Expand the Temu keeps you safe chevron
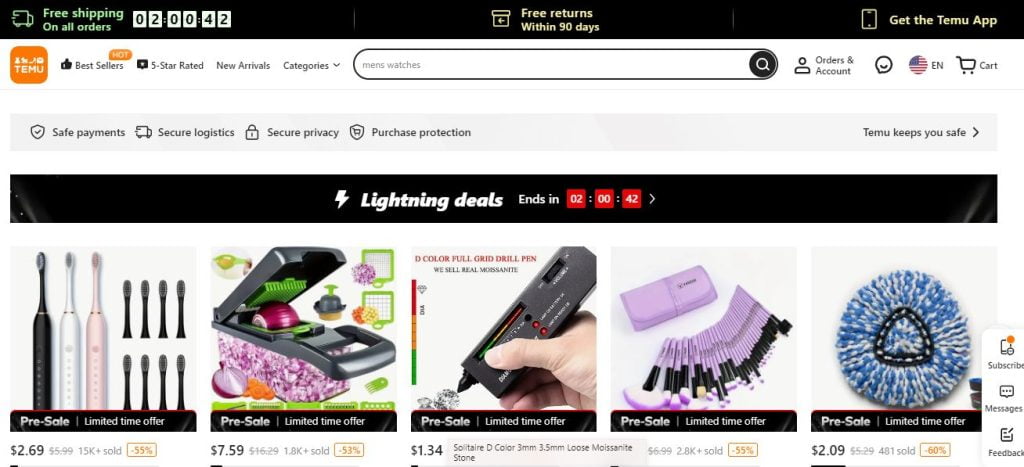 pyautogui.click(x=976, y=132)
